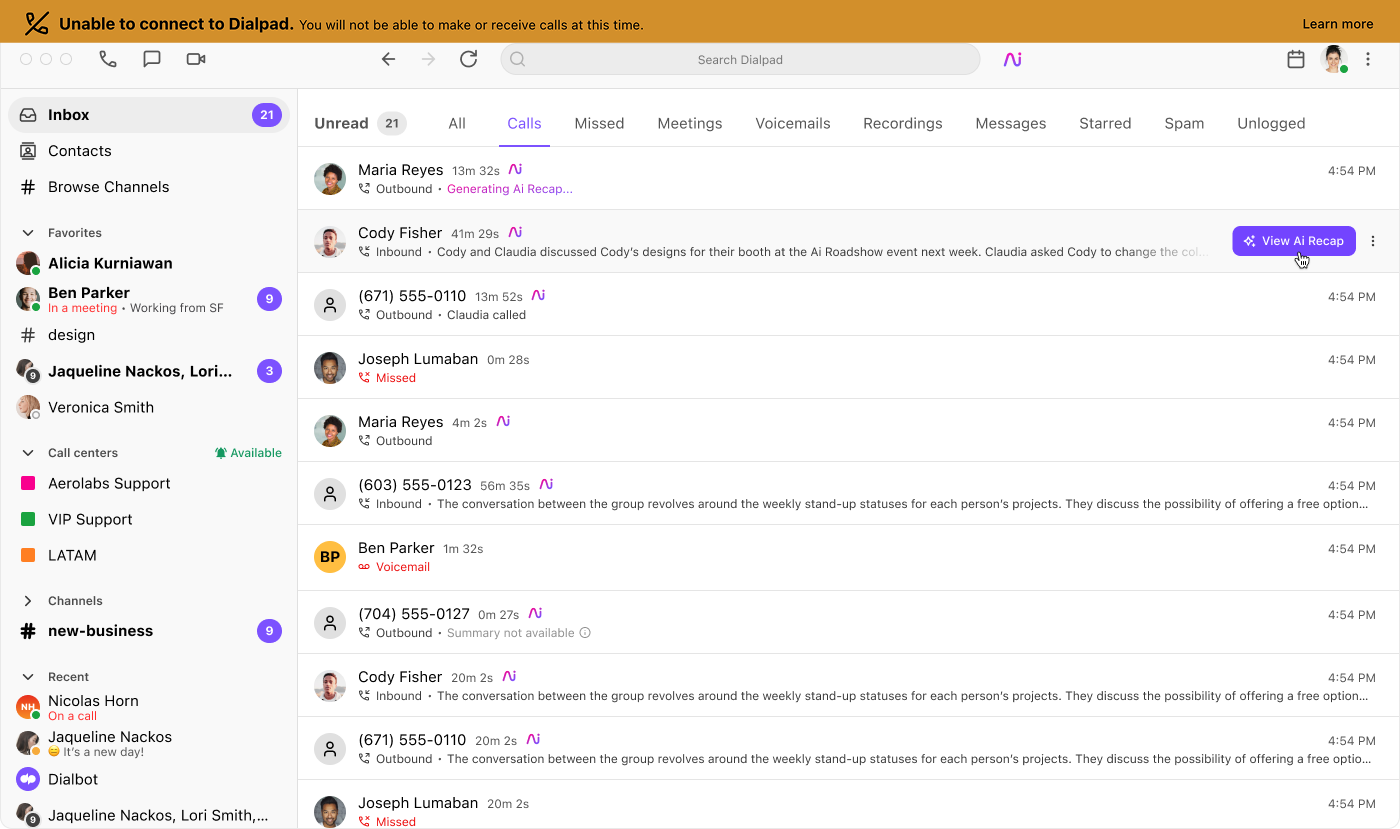Expand the Channels section

[28, 601]
